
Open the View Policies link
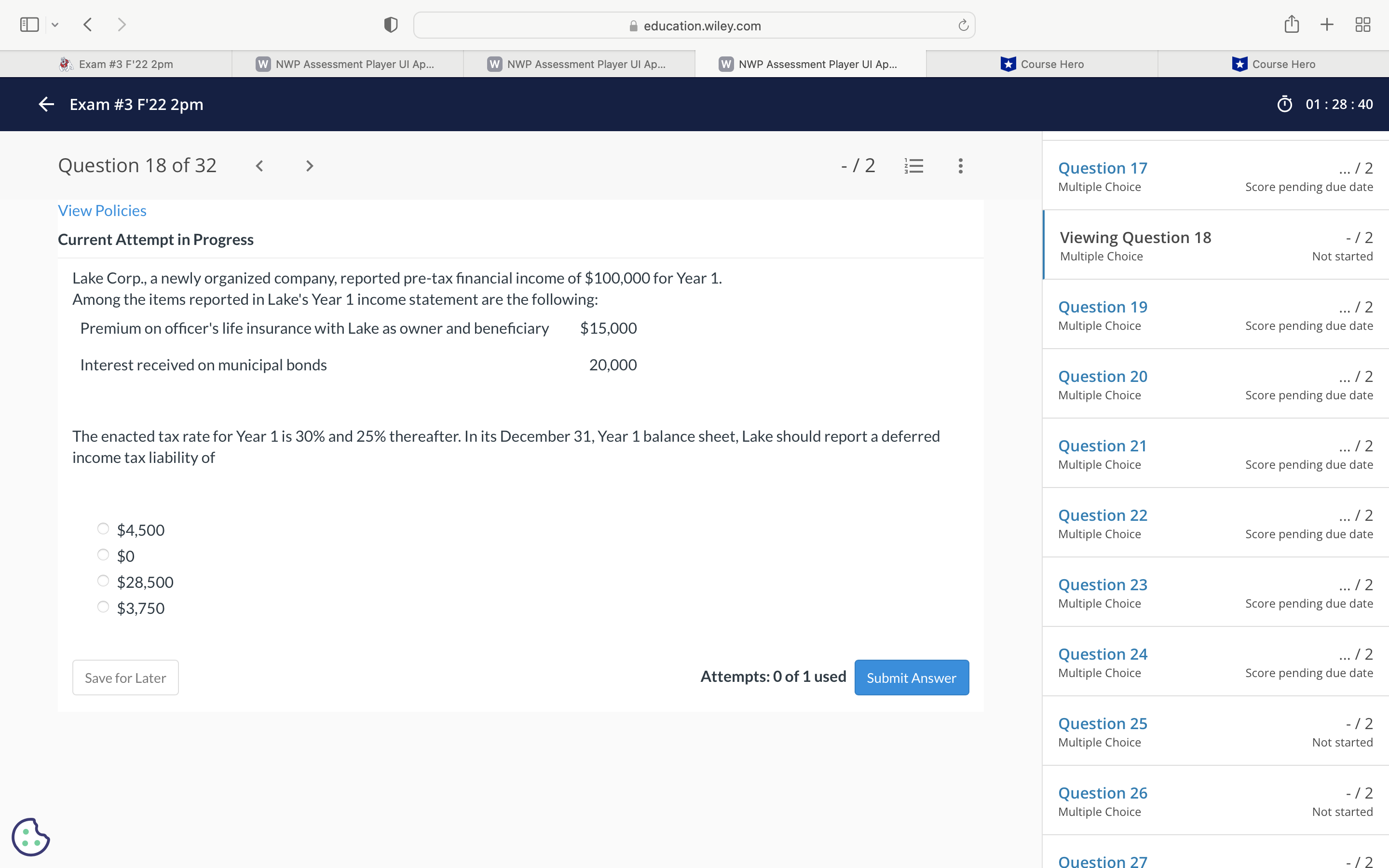click(x=102, y=211)
